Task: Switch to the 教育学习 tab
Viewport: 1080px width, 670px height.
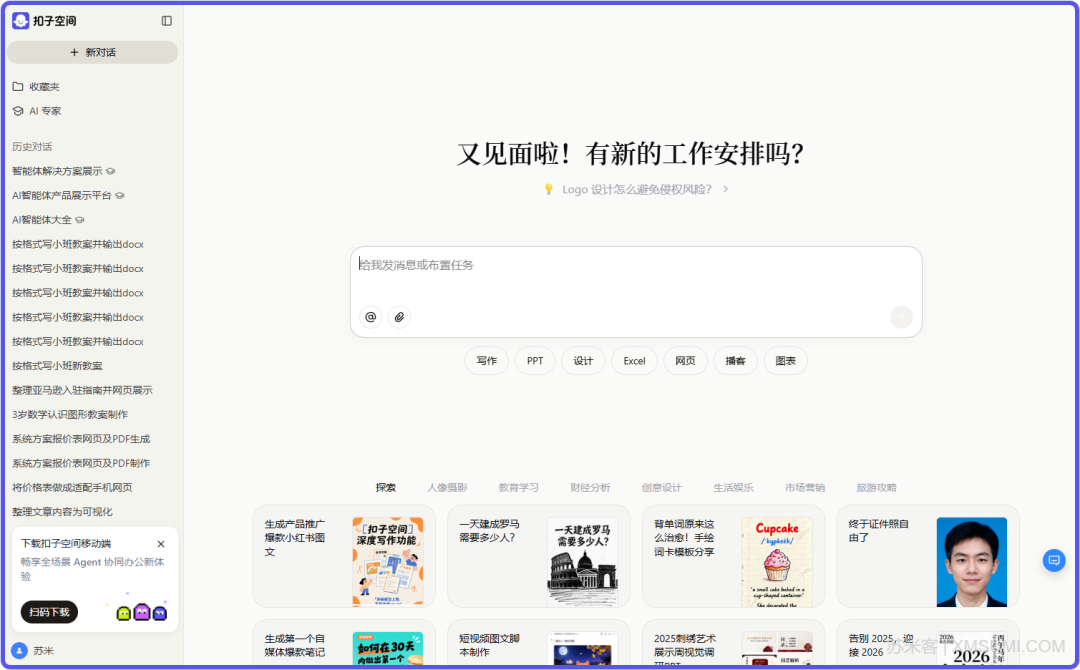Action: point(519,488)
